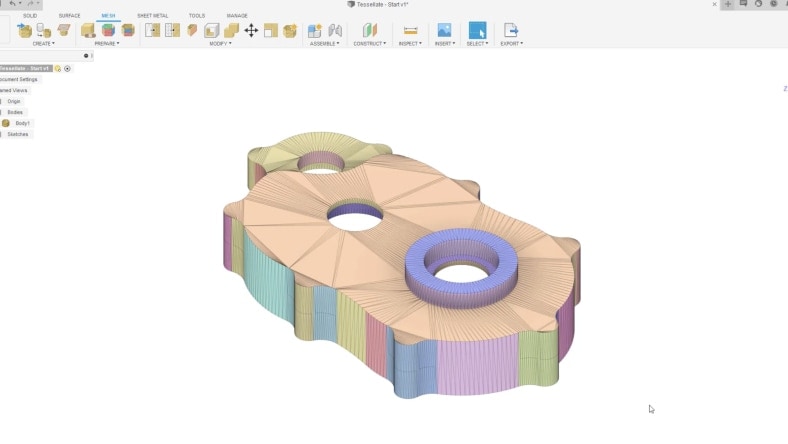Switch to the SOLID tab

pos(30,16)
